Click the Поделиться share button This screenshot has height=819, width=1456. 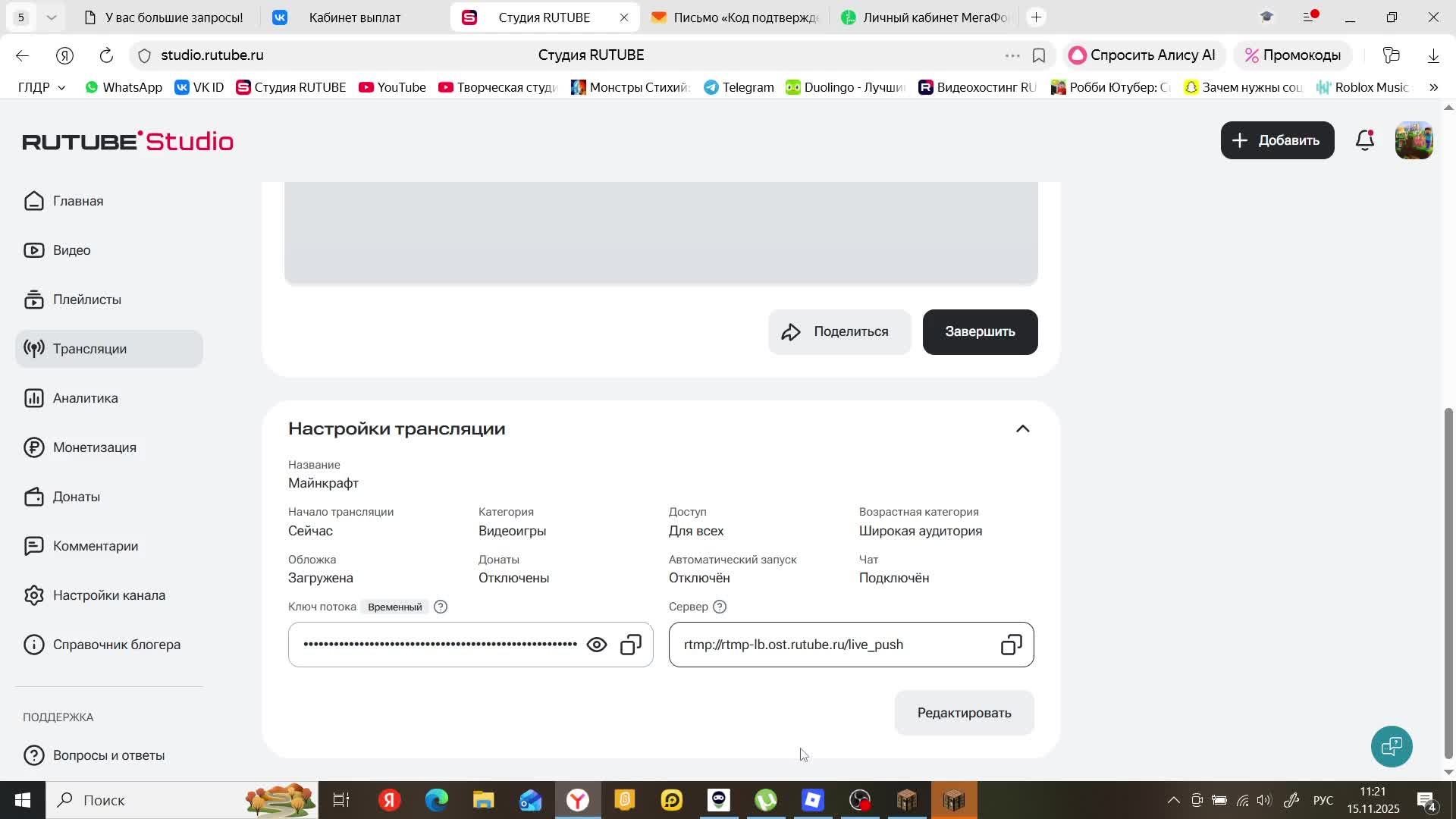[x=839, y=332]
